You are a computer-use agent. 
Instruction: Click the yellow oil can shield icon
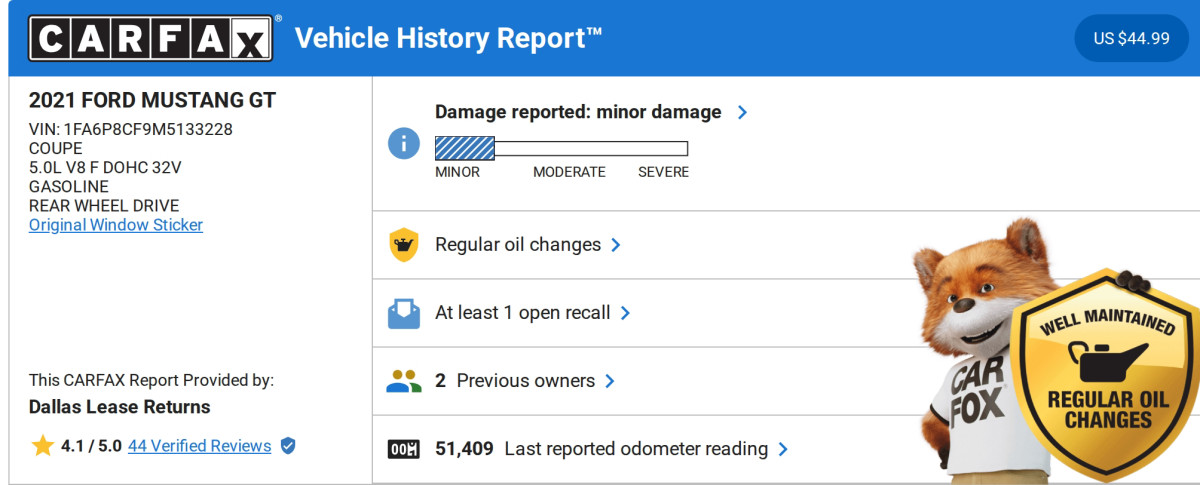pos(403,245)
